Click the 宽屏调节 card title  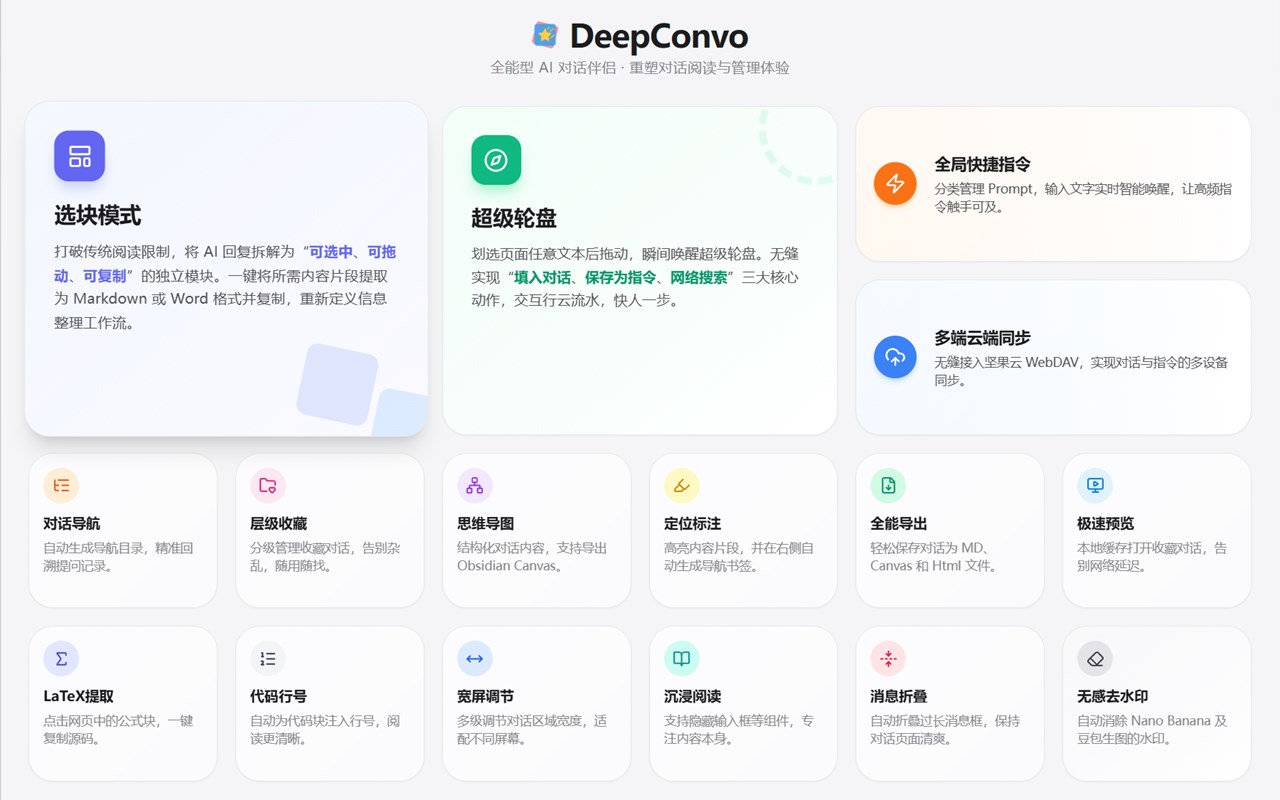pos(486,697)
